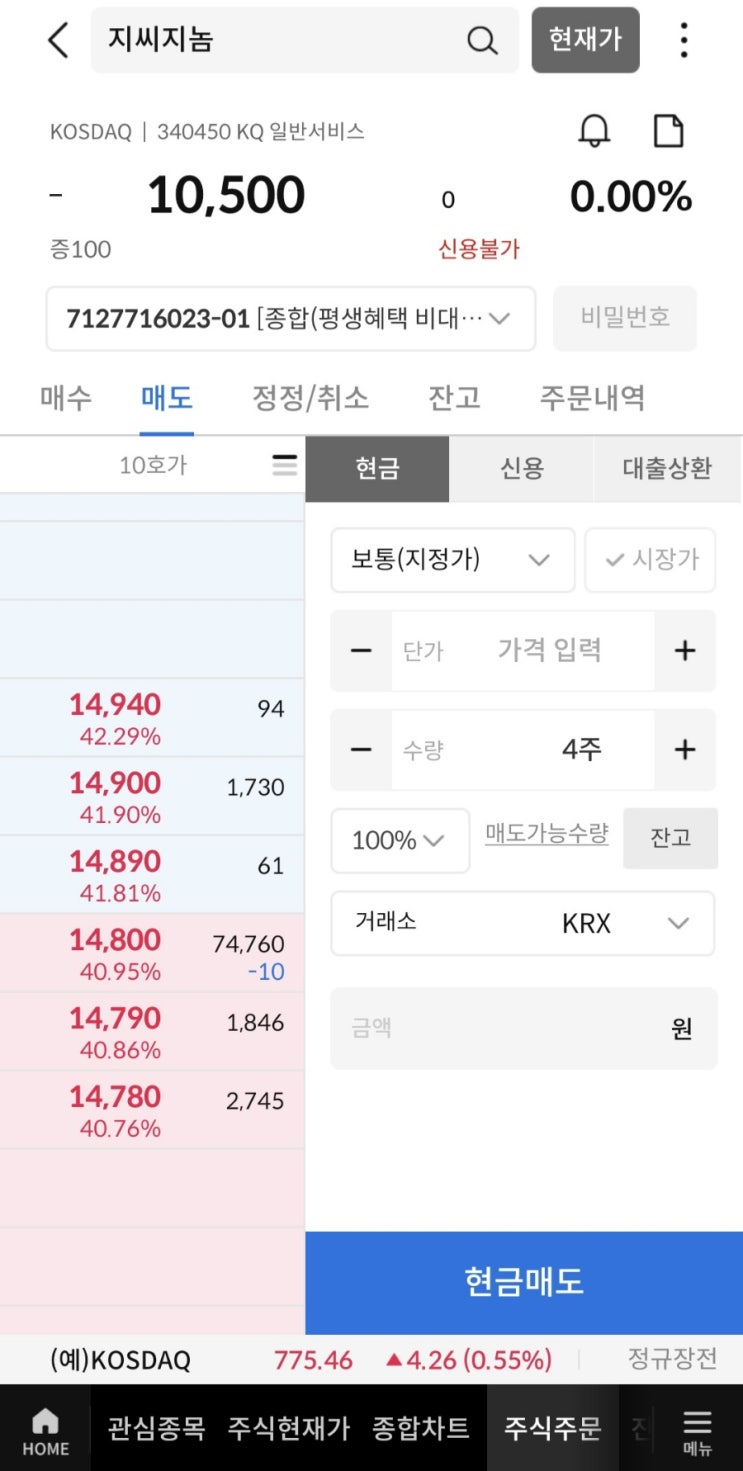Switch to the 매수 tab
Viewport: 743px width, 1471px height.
[66, 398]
